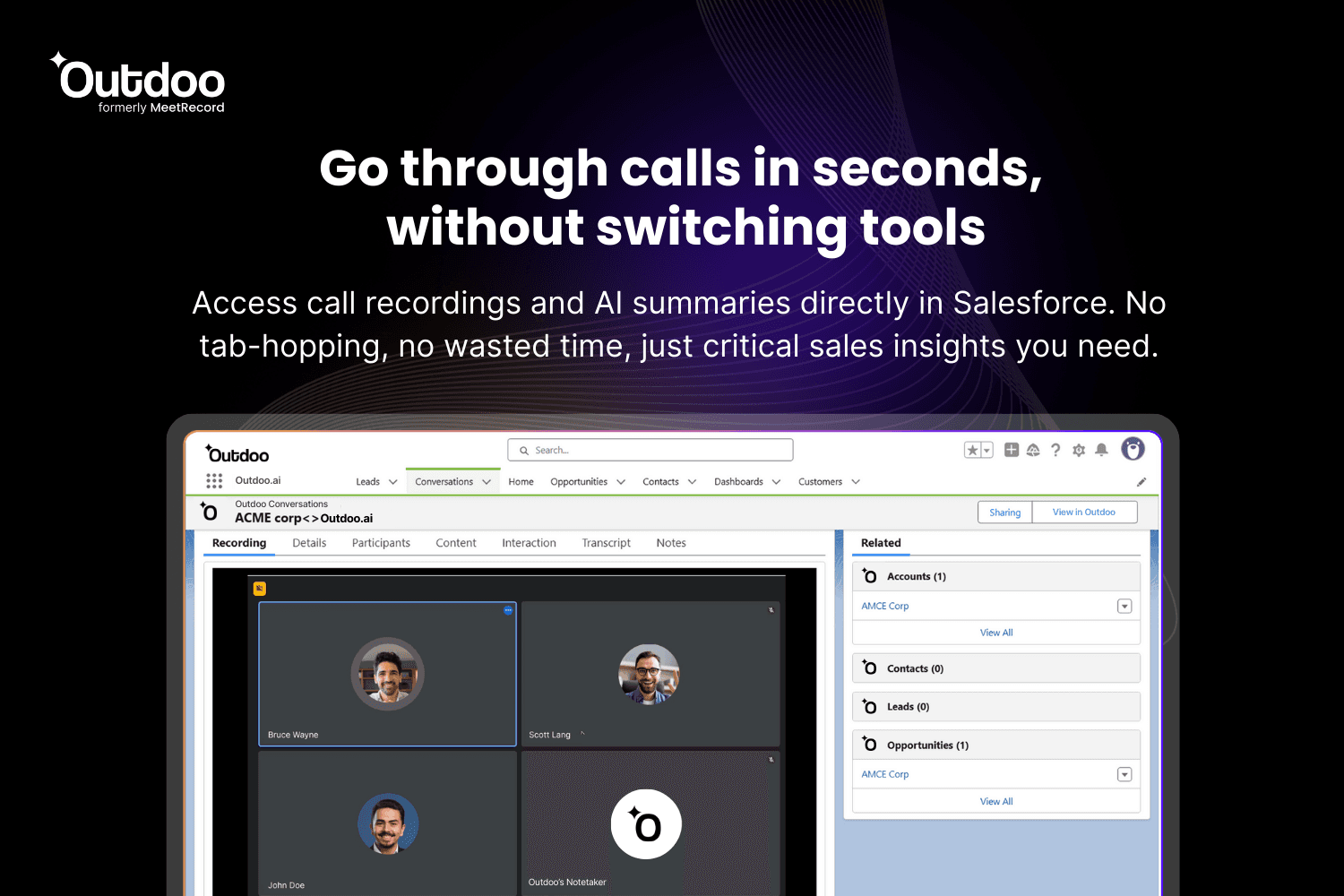The image size is (1344, 896).
Task: Select the Related tab
Action: [x=881, y=543]
